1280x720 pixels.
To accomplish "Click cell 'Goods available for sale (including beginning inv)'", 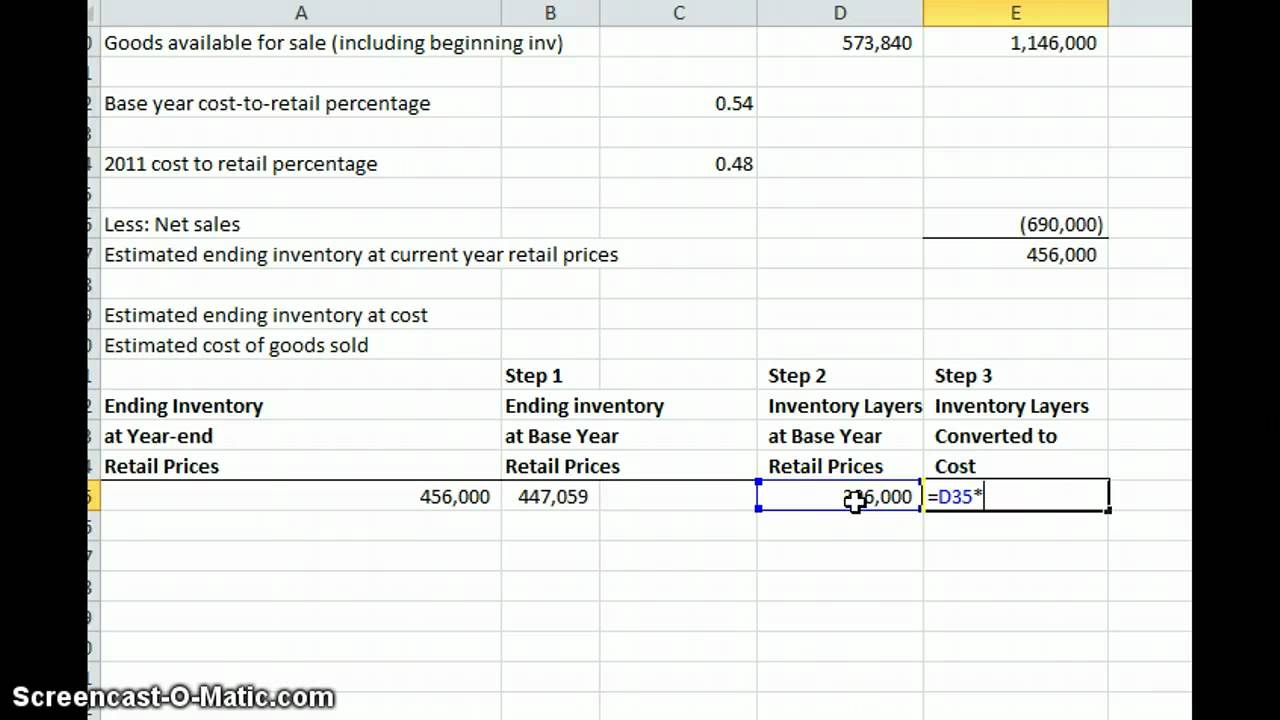I will [x=300, y=43].
